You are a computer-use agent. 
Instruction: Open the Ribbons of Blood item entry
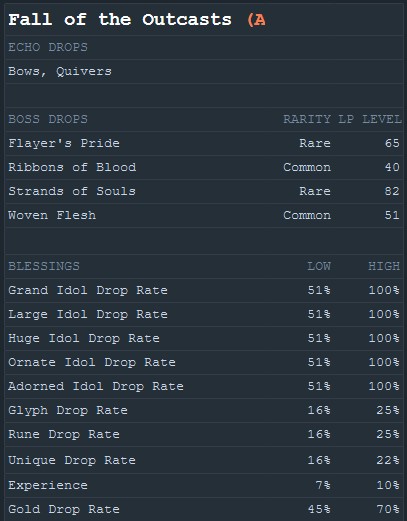204,167
